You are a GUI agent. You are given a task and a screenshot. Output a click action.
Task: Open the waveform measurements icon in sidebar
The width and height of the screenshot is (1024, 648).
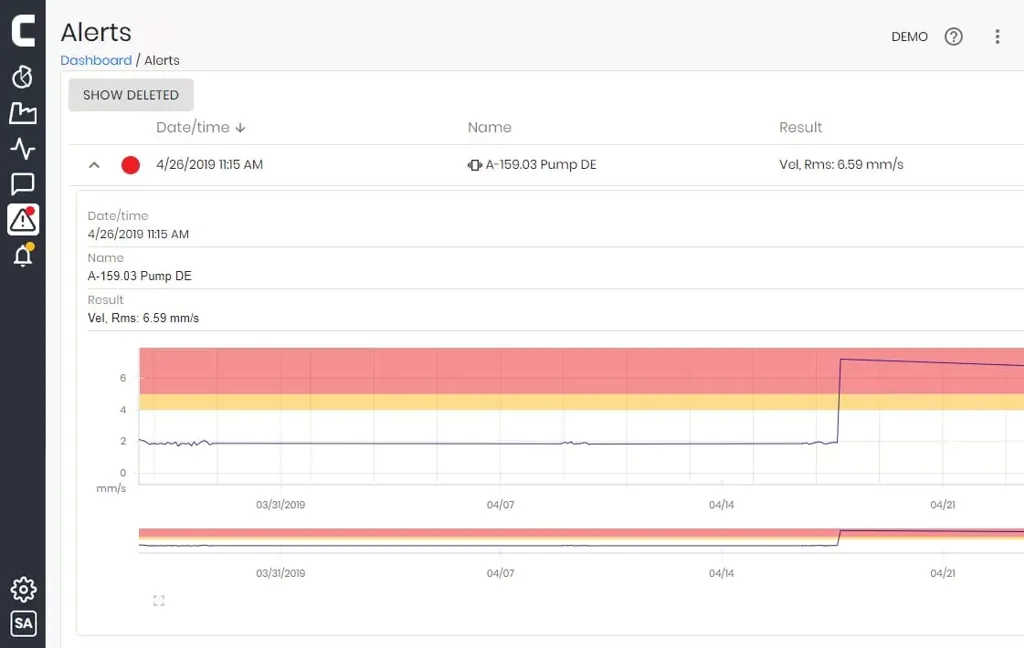coord(22,149)
